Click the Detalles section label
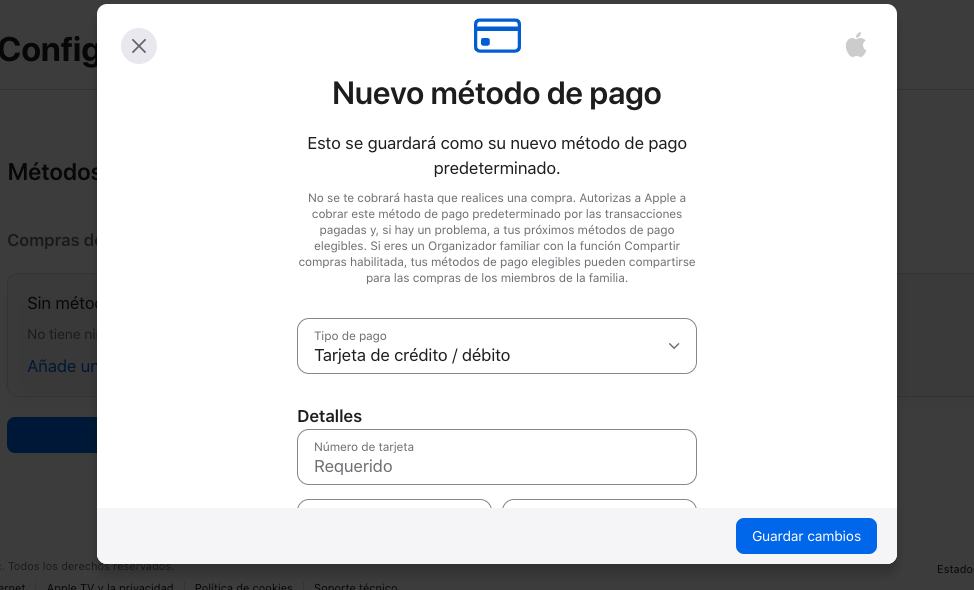This screenshot has width=974, height=590. (x=330, y=416)
